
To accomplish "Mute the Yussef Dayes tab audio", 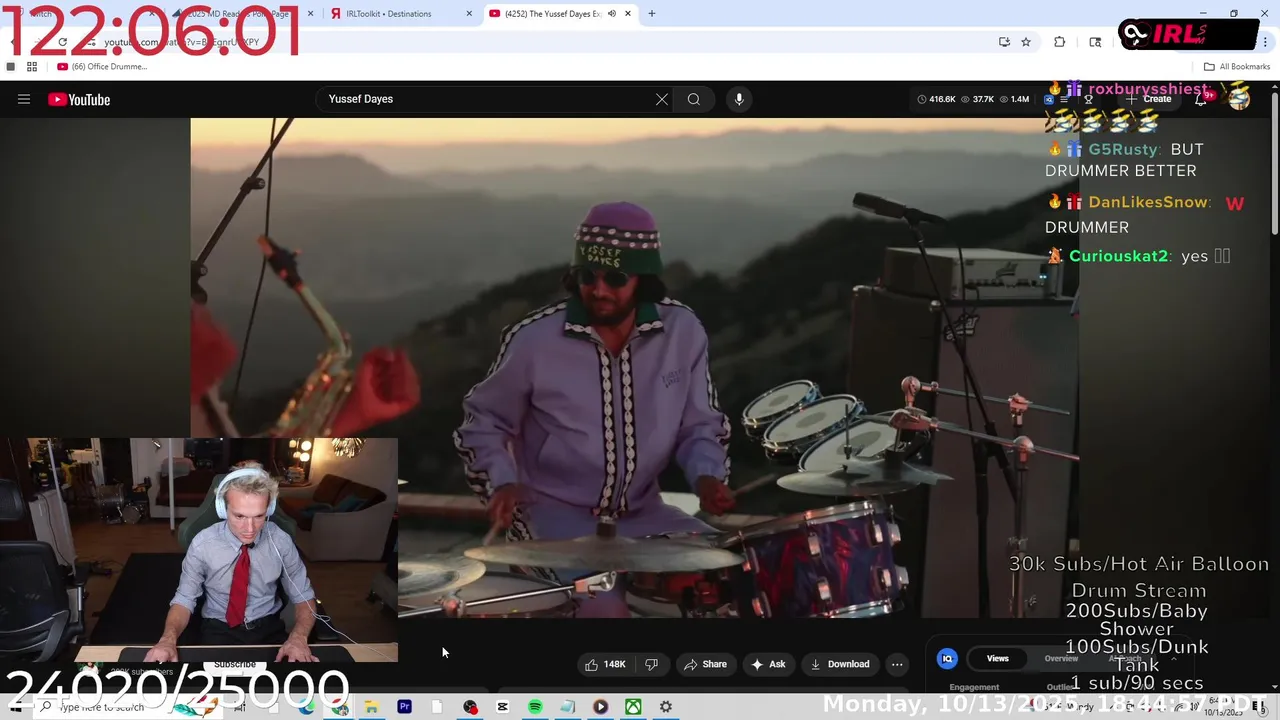I will pos(612,14).
